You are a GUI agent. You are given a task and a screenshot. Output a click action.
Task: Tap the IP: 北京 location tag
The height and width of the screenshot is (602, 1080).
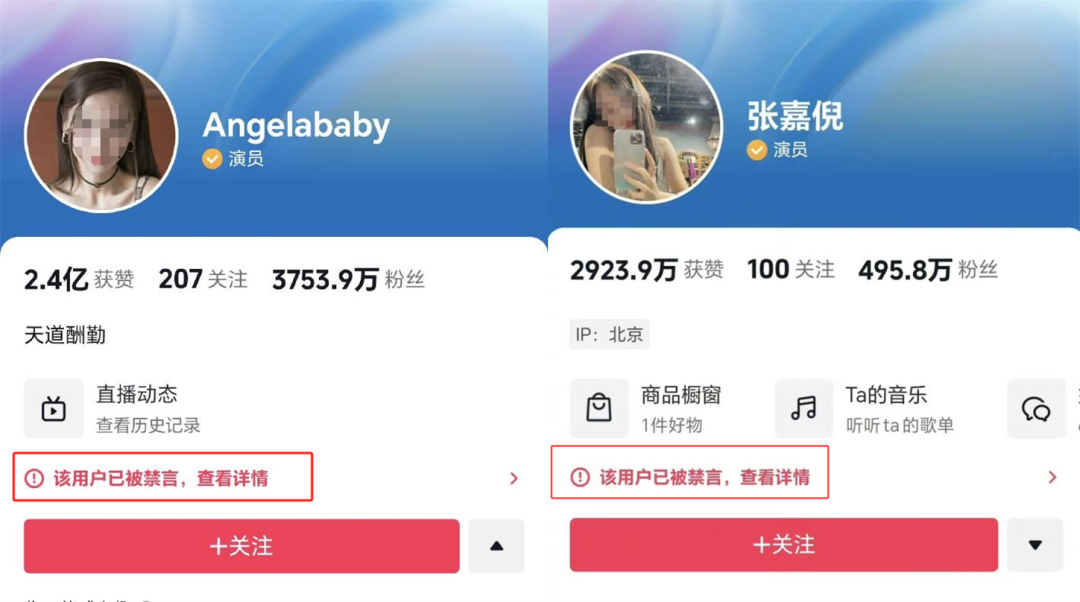610,335
